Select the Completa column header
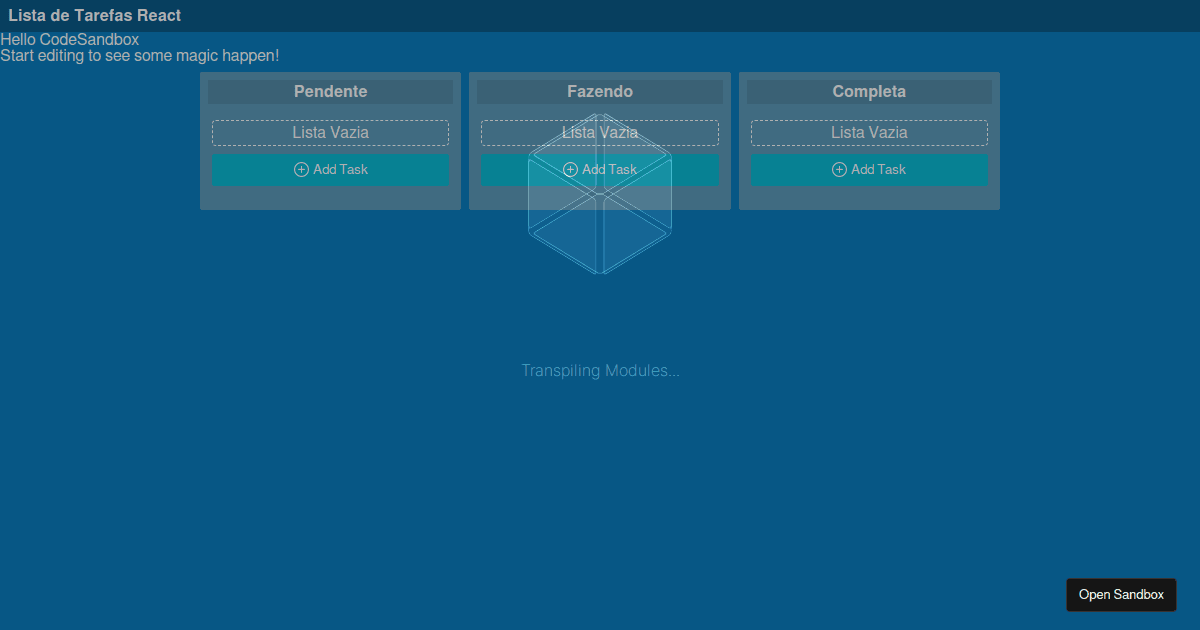1200x630 pixels. (869, 92)
